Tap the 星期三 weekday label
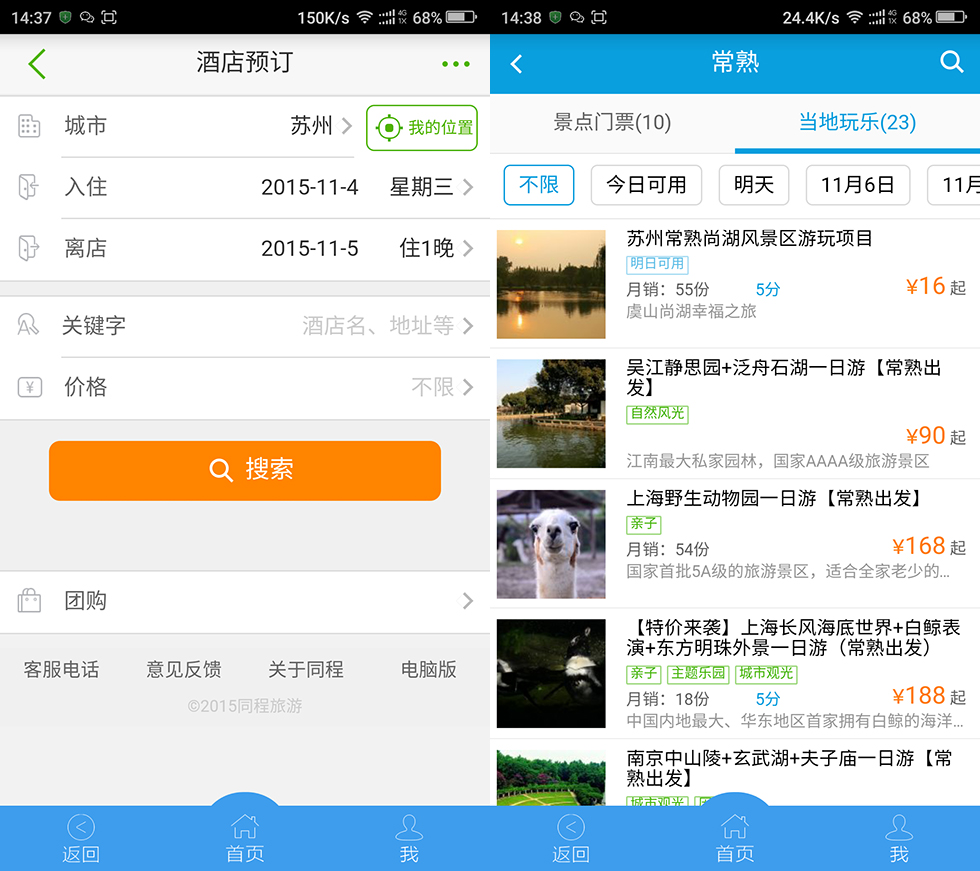Viewport: 980px width, 871px height. (422, 187)
